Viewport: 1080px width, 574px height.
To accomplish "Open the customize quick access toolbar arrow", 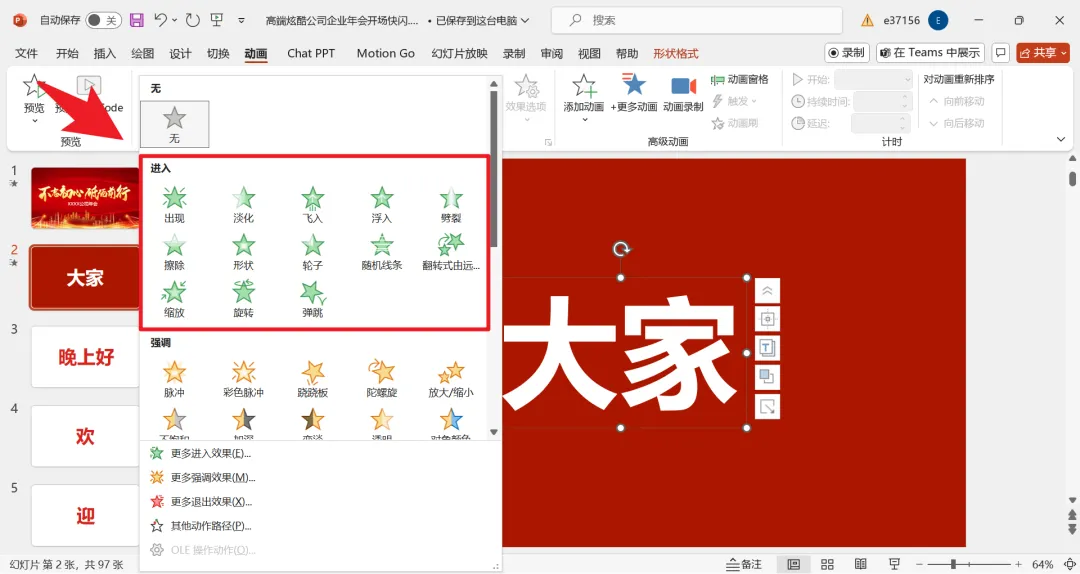I will [x=241, y=21].
